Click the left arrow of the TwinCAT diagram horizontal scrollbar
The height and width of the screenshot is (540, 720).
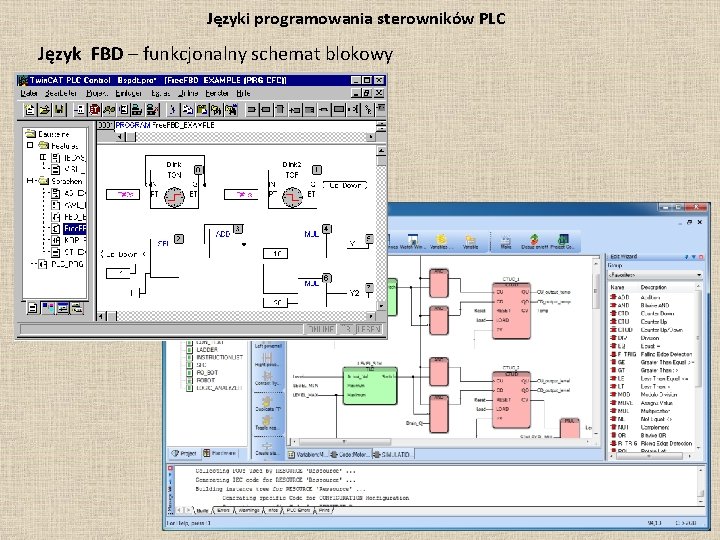click(x=102, y=316)
